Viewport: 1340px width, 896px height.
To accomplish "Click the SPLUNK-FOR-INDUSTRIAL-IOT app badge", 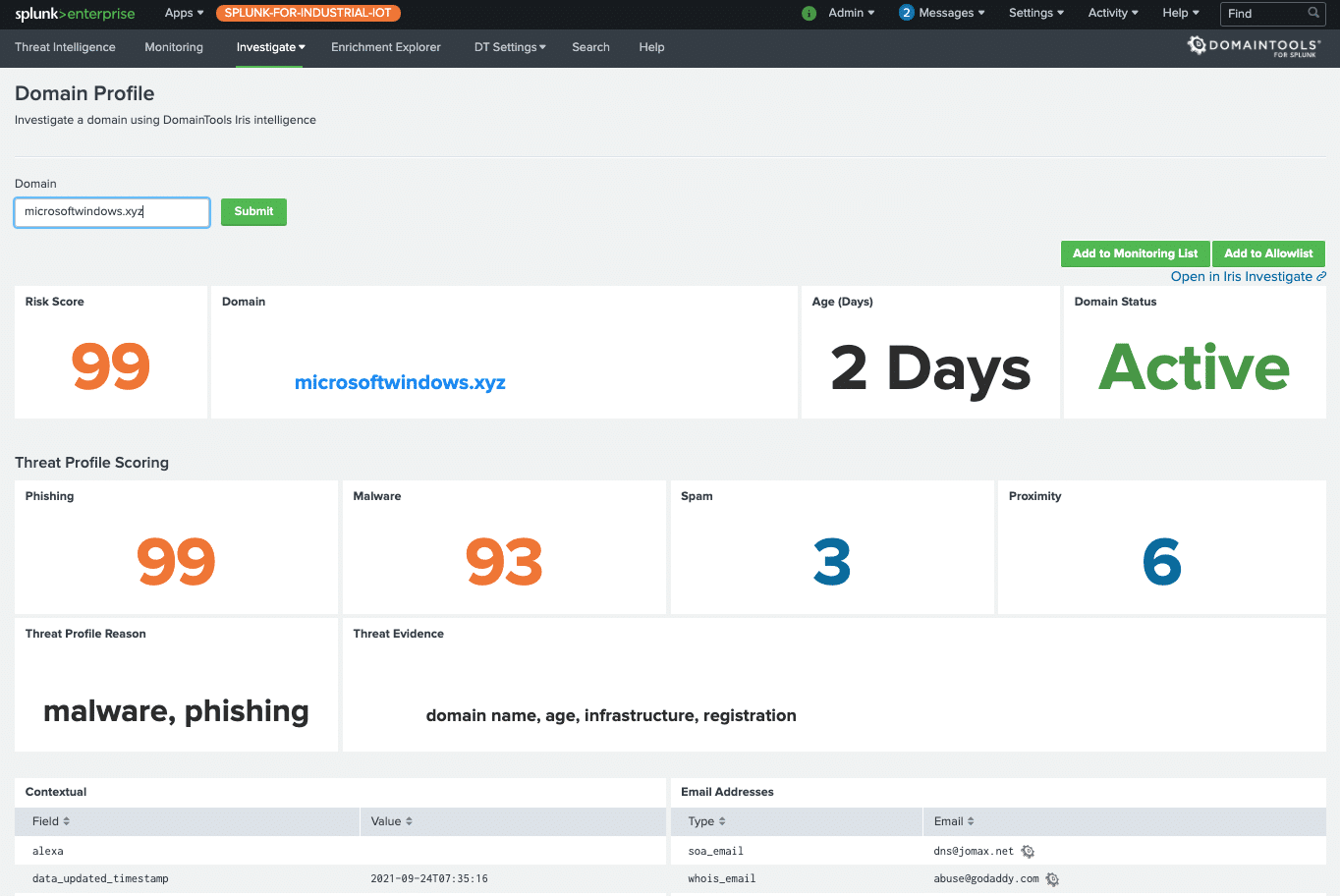I will 308,13.
